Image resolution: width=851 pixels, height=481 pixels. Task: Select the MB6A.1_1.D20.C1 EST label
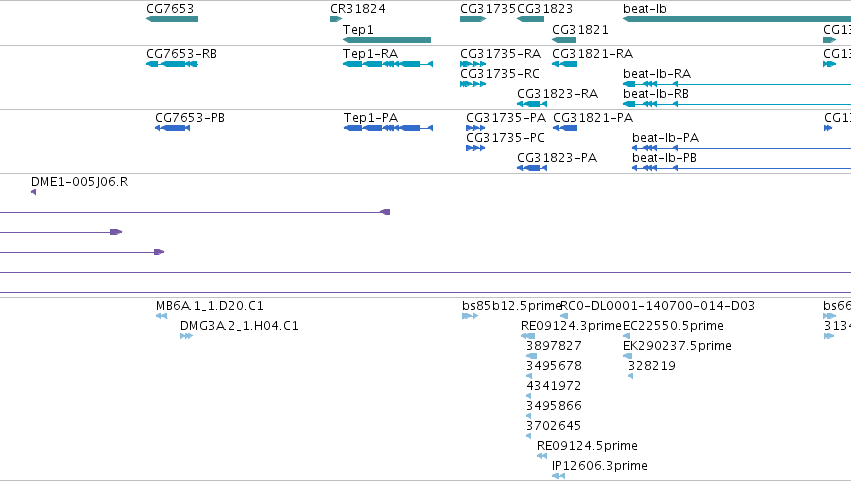pos(209,306)
